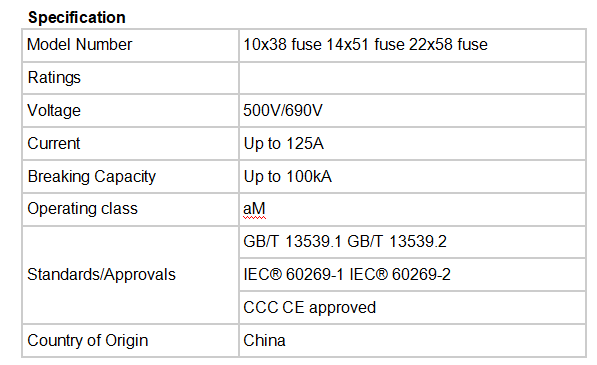Click the Specification heading
597x365 pixels.
coord(77,18)
